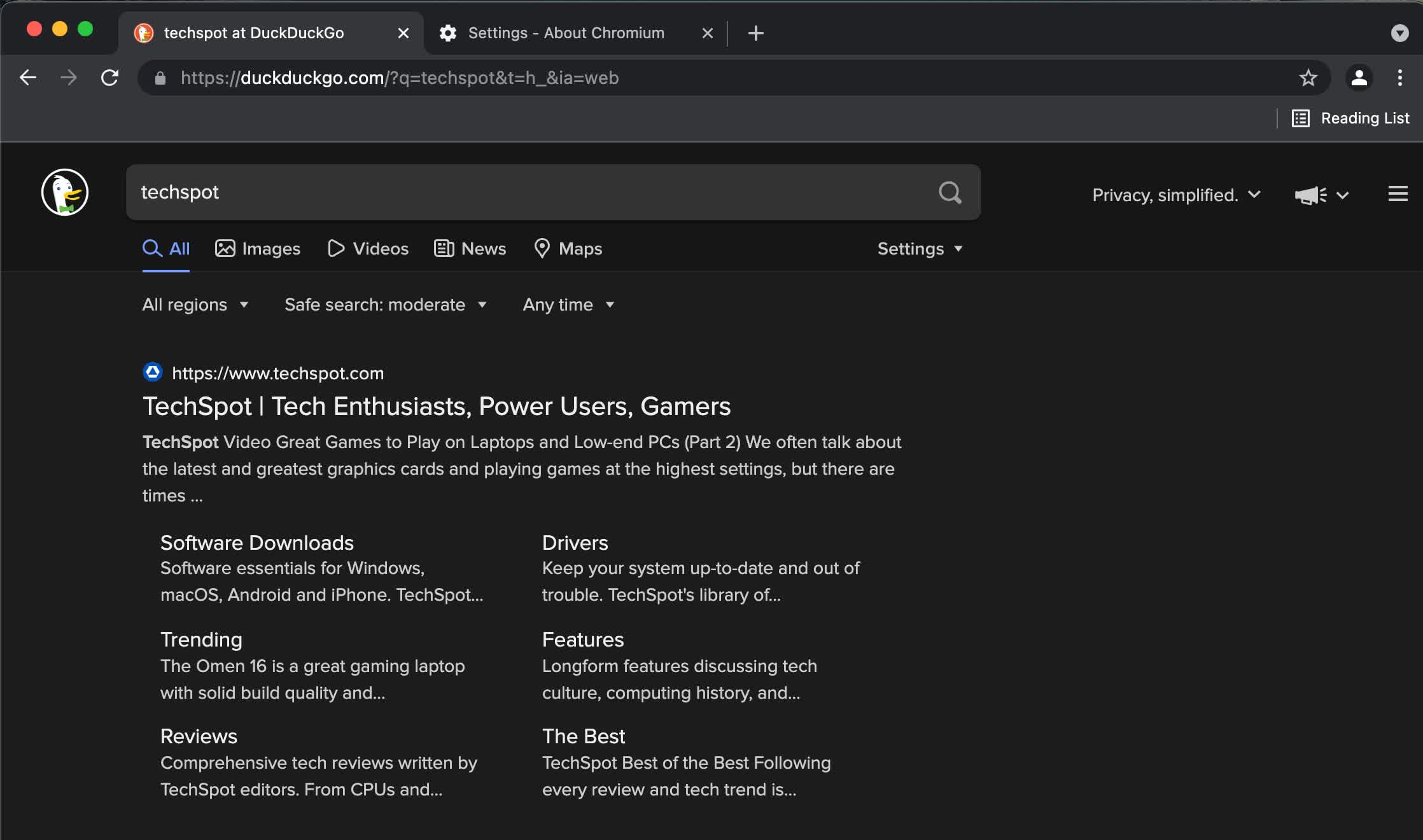1423x840 pixels.
Task: Open the Software Downloads sitelink
Action: click(256, 543)
